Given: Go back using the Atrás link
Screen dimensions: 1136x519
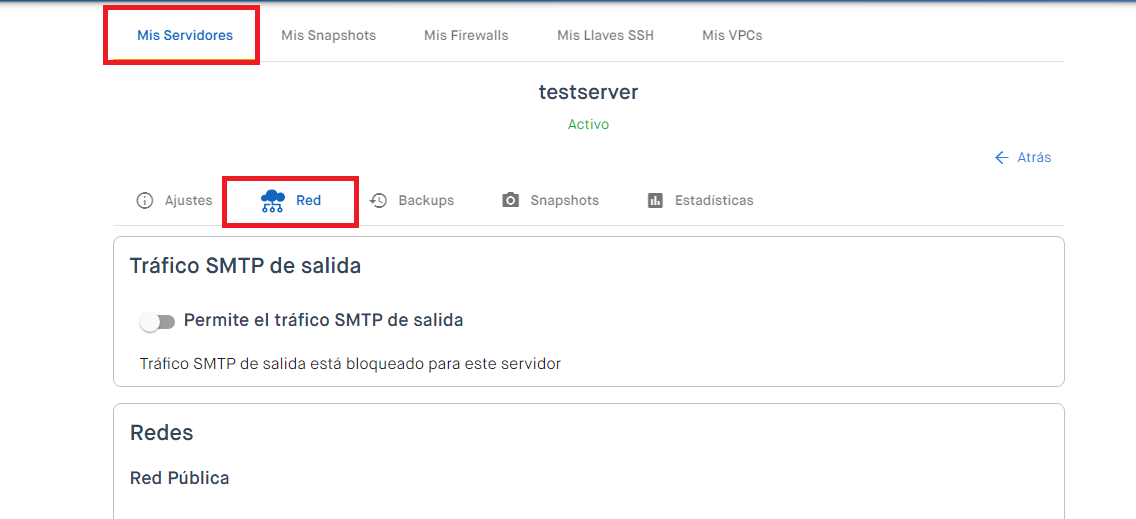Looking at the screenshot, I should (x=1034, y=157).
